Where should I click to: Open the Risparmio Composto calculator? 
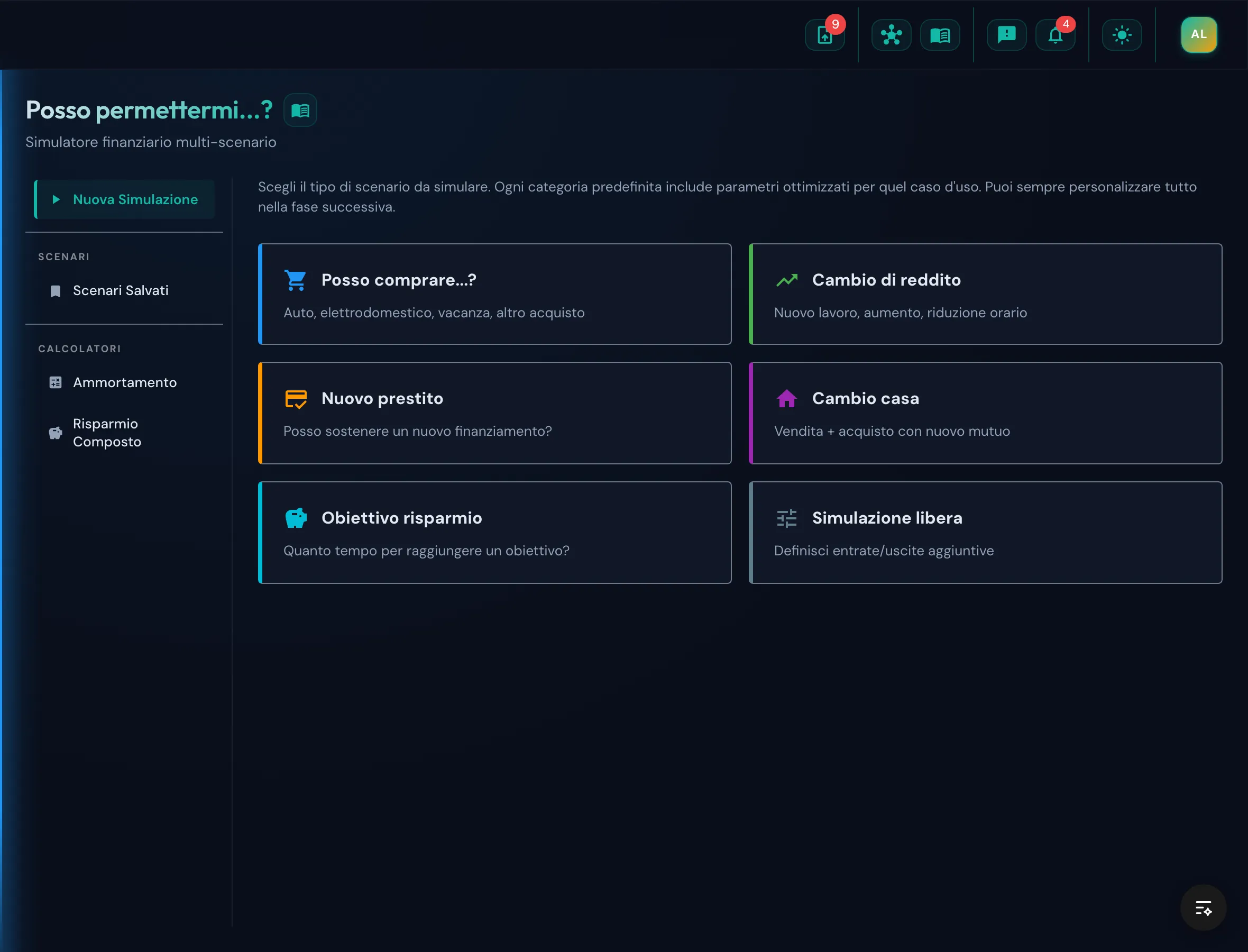[124, 433]
